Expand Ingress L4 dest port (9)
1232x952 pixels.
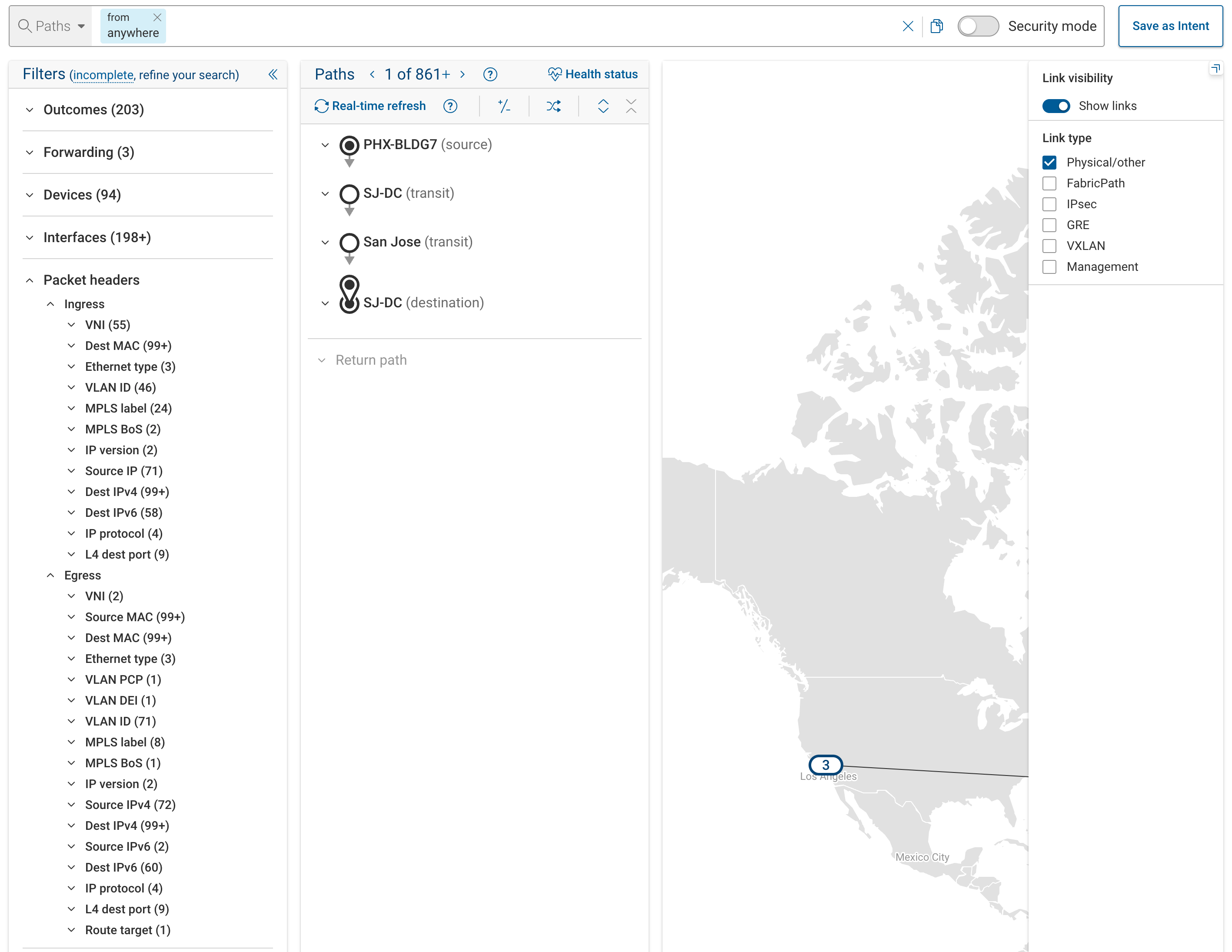tap(71, 554)
